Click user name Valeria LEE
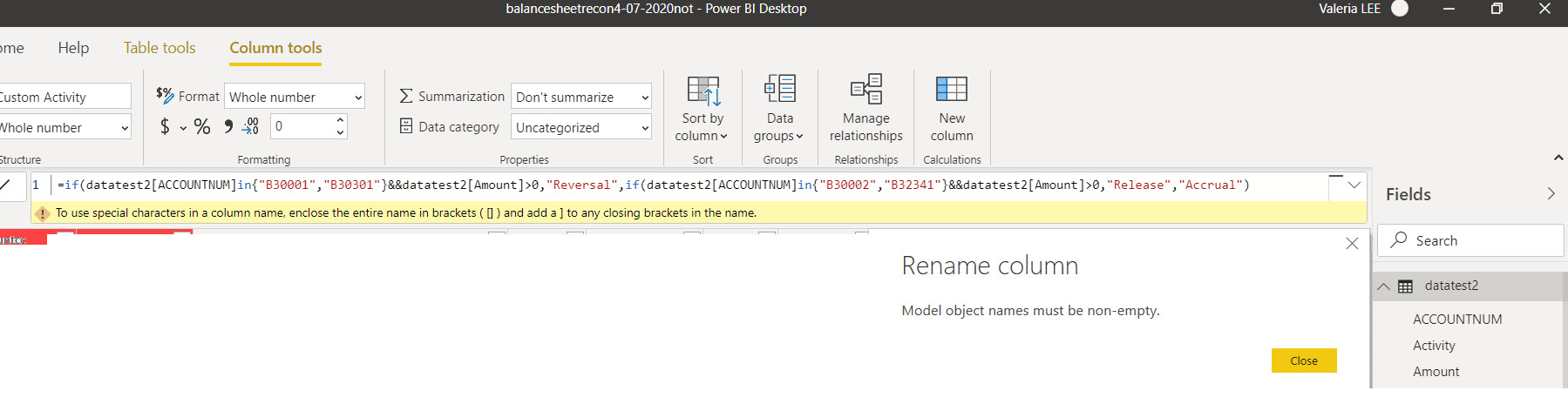This screenshot has width=1568, height=404. pos(1349,9)
